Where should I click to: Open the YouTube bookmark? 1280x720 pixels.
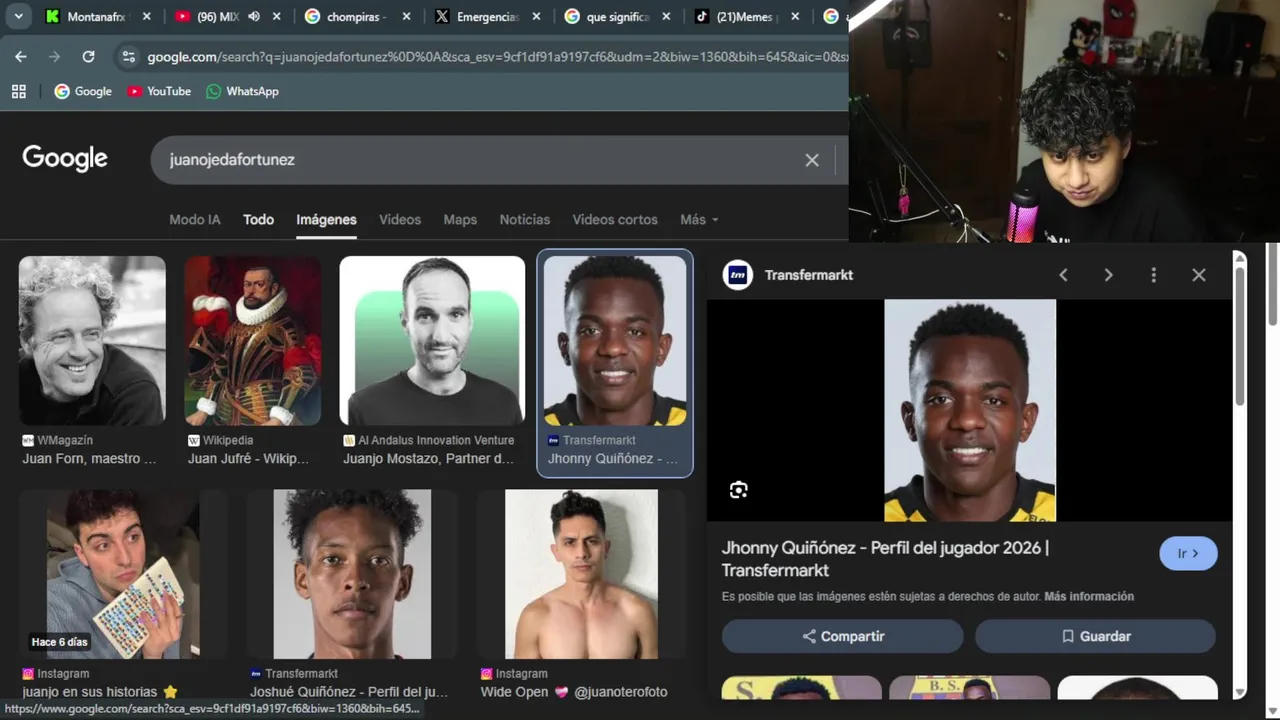159,91
